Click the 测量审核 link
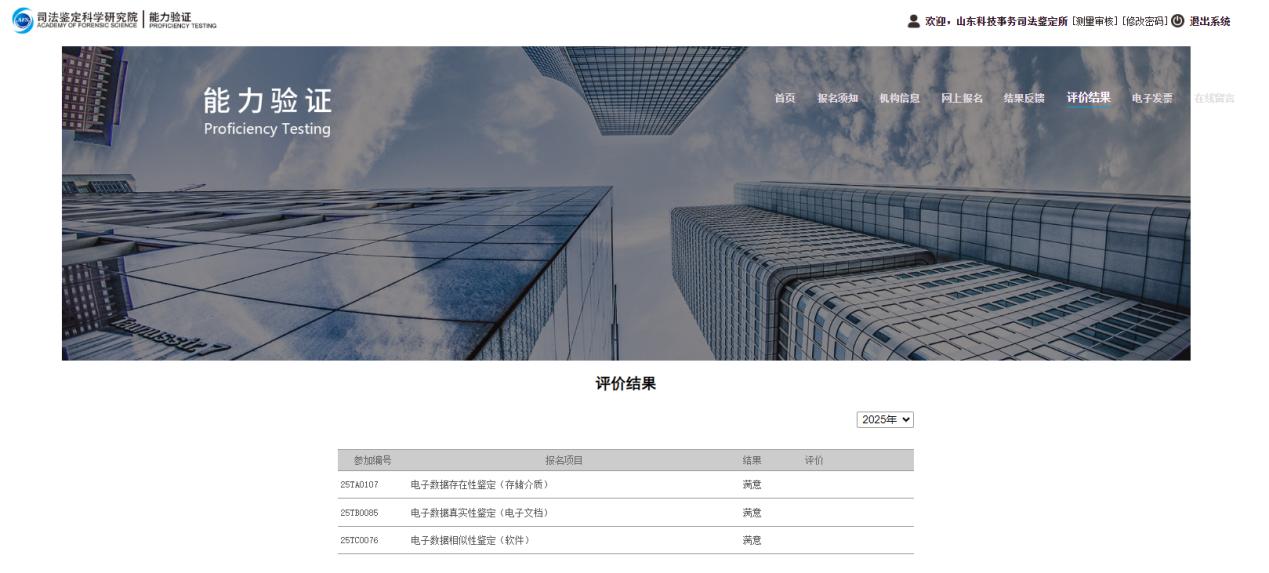This screenshot has width=1269, height=573. [1095, 21]
